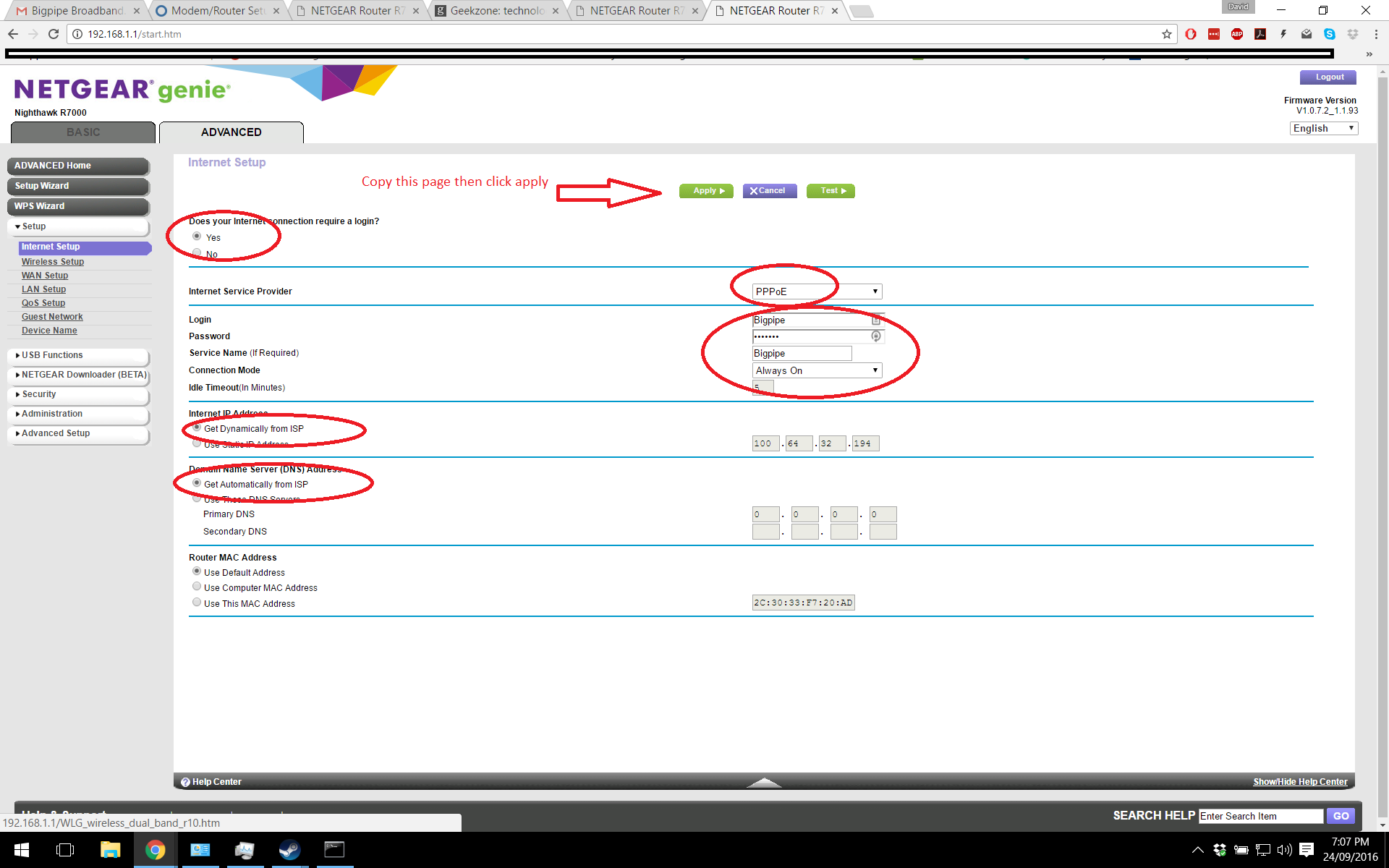Select Use Default Address for MAC

197,571
